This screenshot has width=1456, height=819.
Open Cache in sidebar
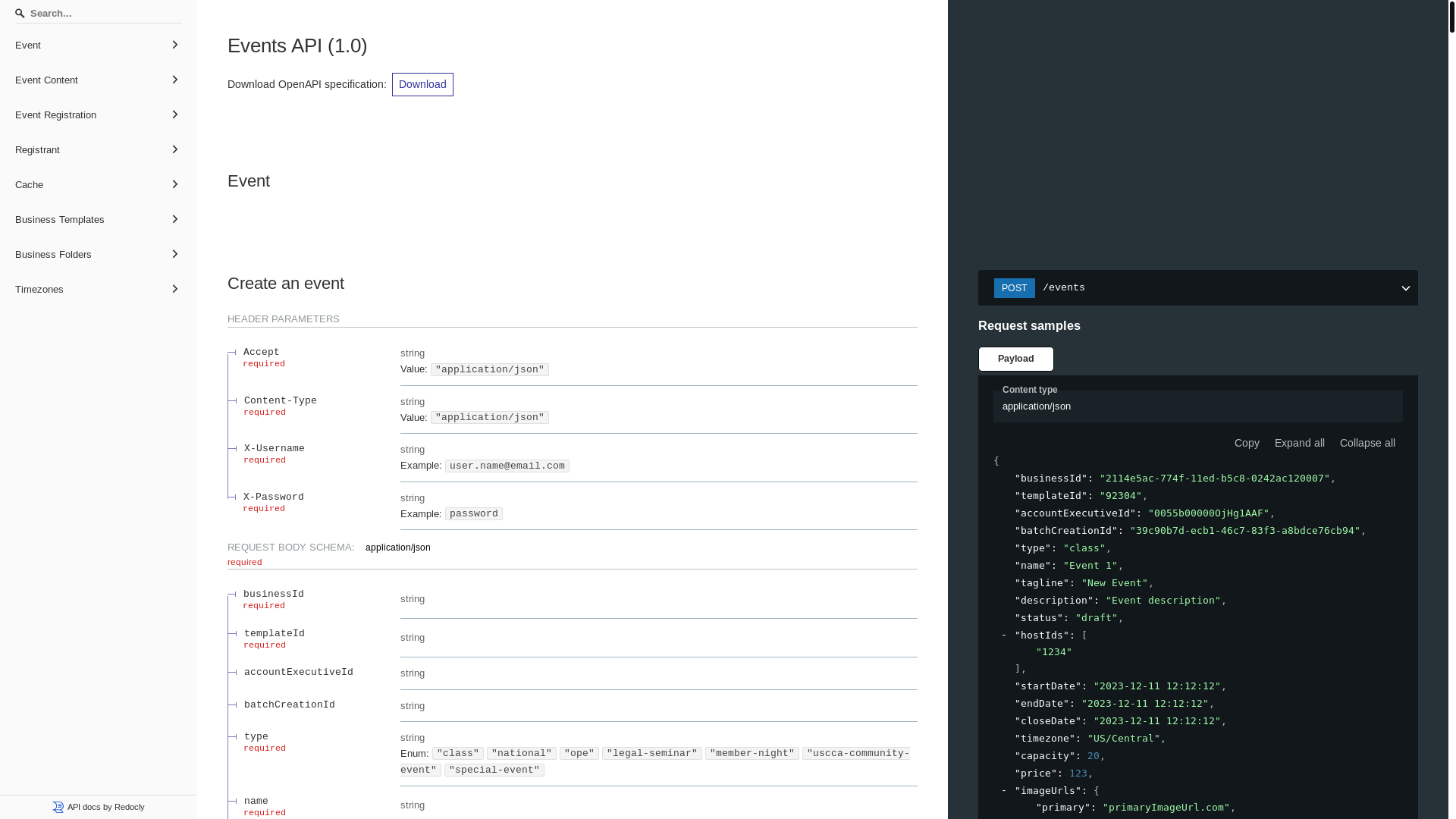(x=99, y=185)
